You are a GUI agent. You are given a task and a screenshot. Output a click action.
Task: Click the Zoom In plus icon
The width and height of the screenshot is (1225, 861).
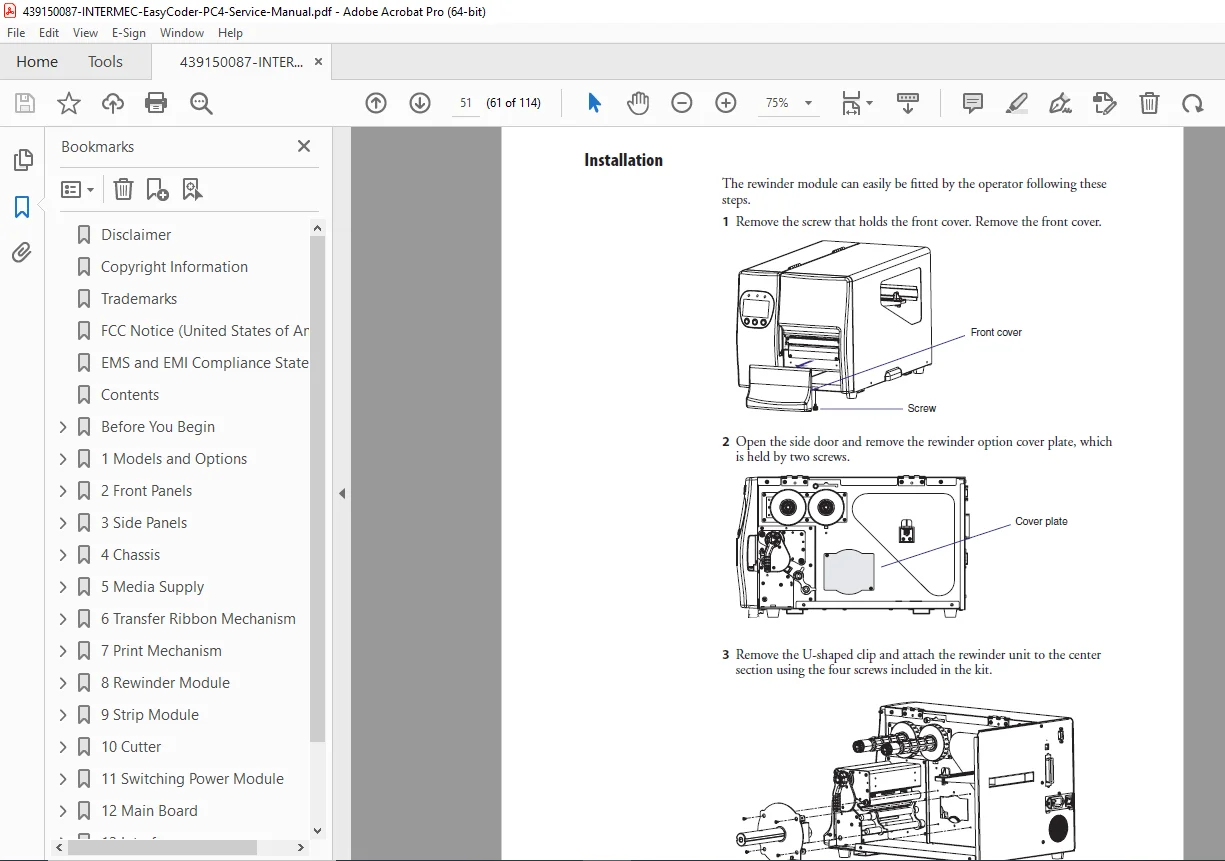pos(726,103)
